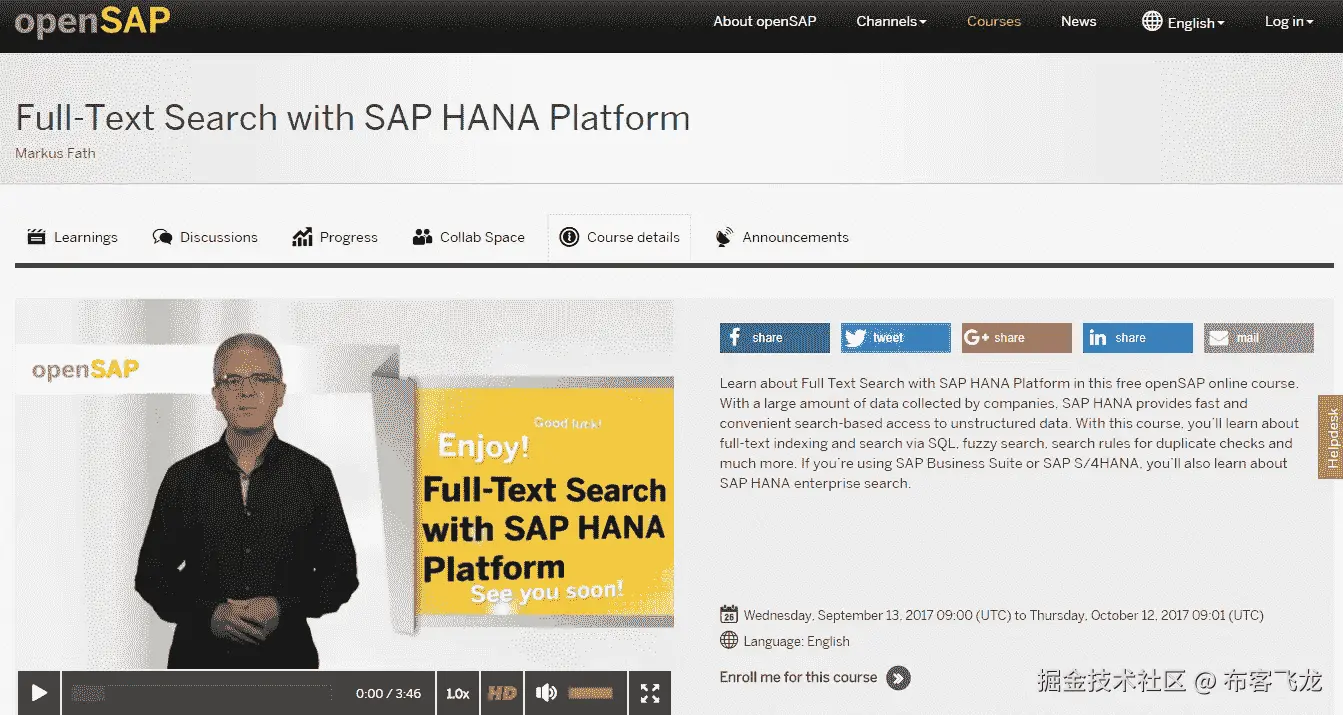Open the Announcements tab
The height and width of the screenshot is (715, 1343).
782,237
